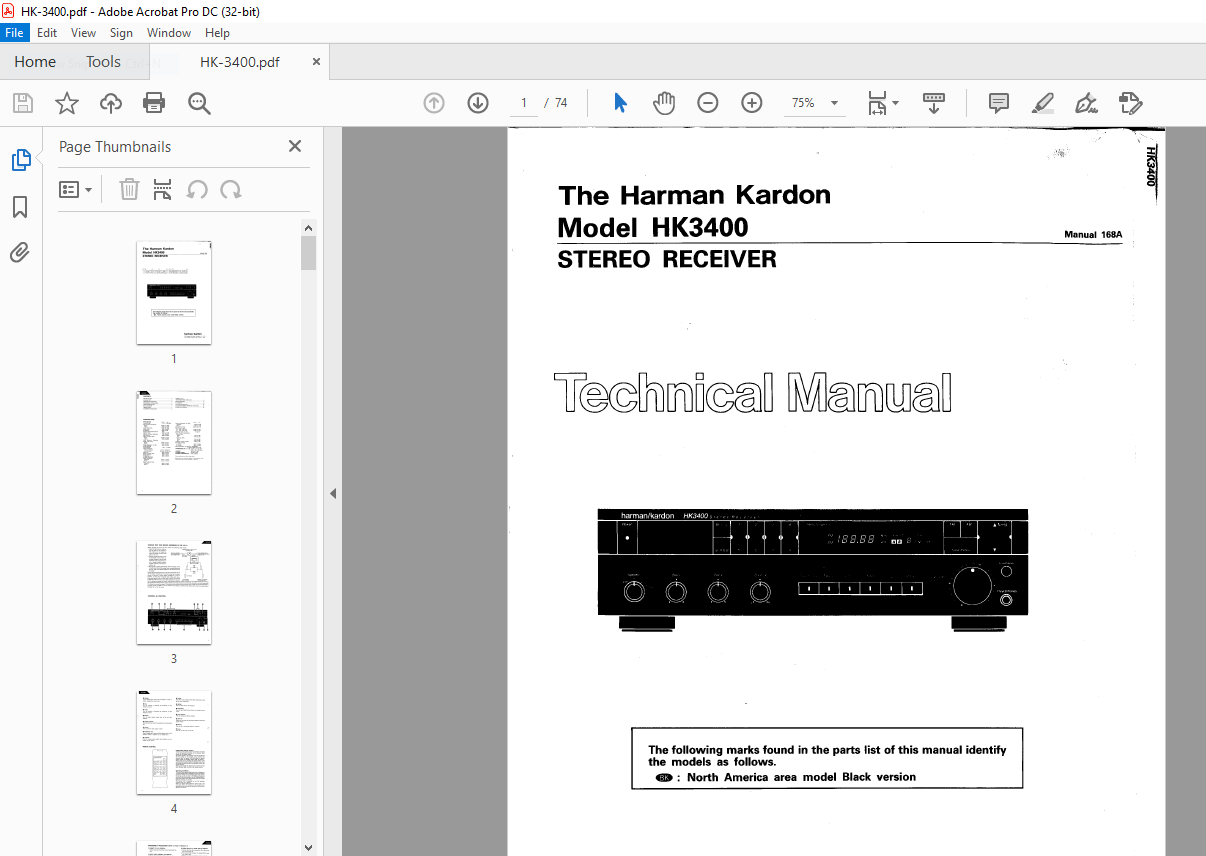
Task: Open the Find text search tool
Action: pos(199,103)
